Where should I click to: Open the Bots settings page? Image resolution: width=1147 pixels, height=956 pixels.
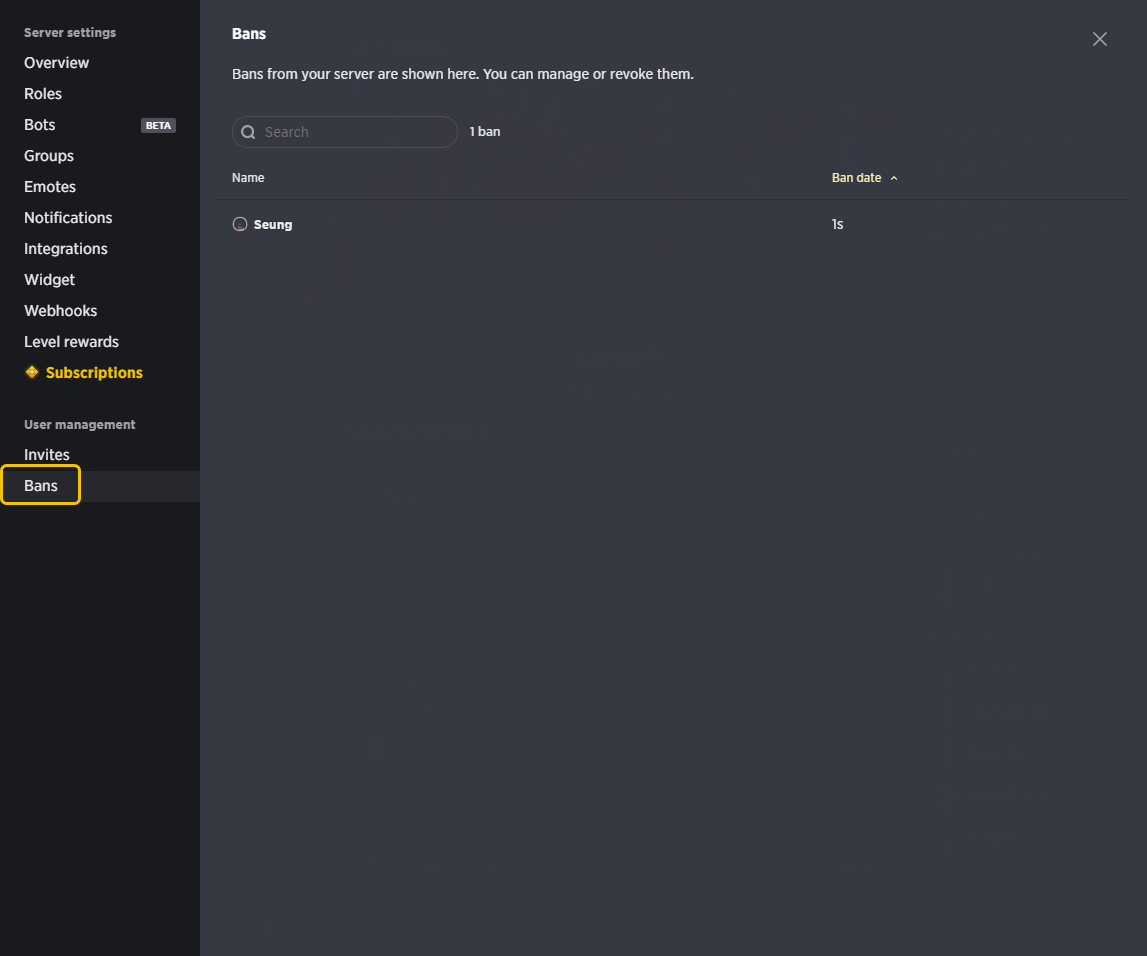coord(40,125)
